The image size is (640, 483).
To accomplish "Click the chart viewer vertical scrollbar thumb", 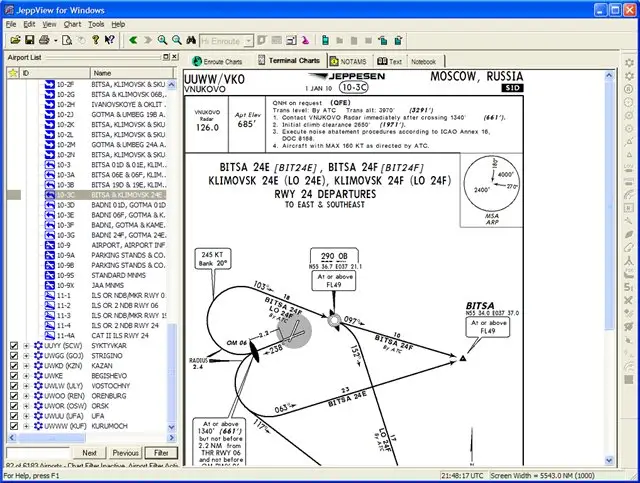I will coord(609,205).
